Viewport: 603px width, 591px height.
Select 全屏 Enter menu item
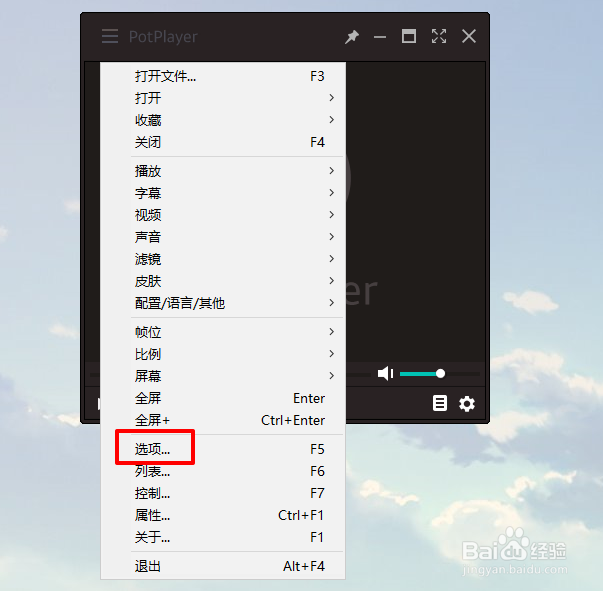(223, 398)
